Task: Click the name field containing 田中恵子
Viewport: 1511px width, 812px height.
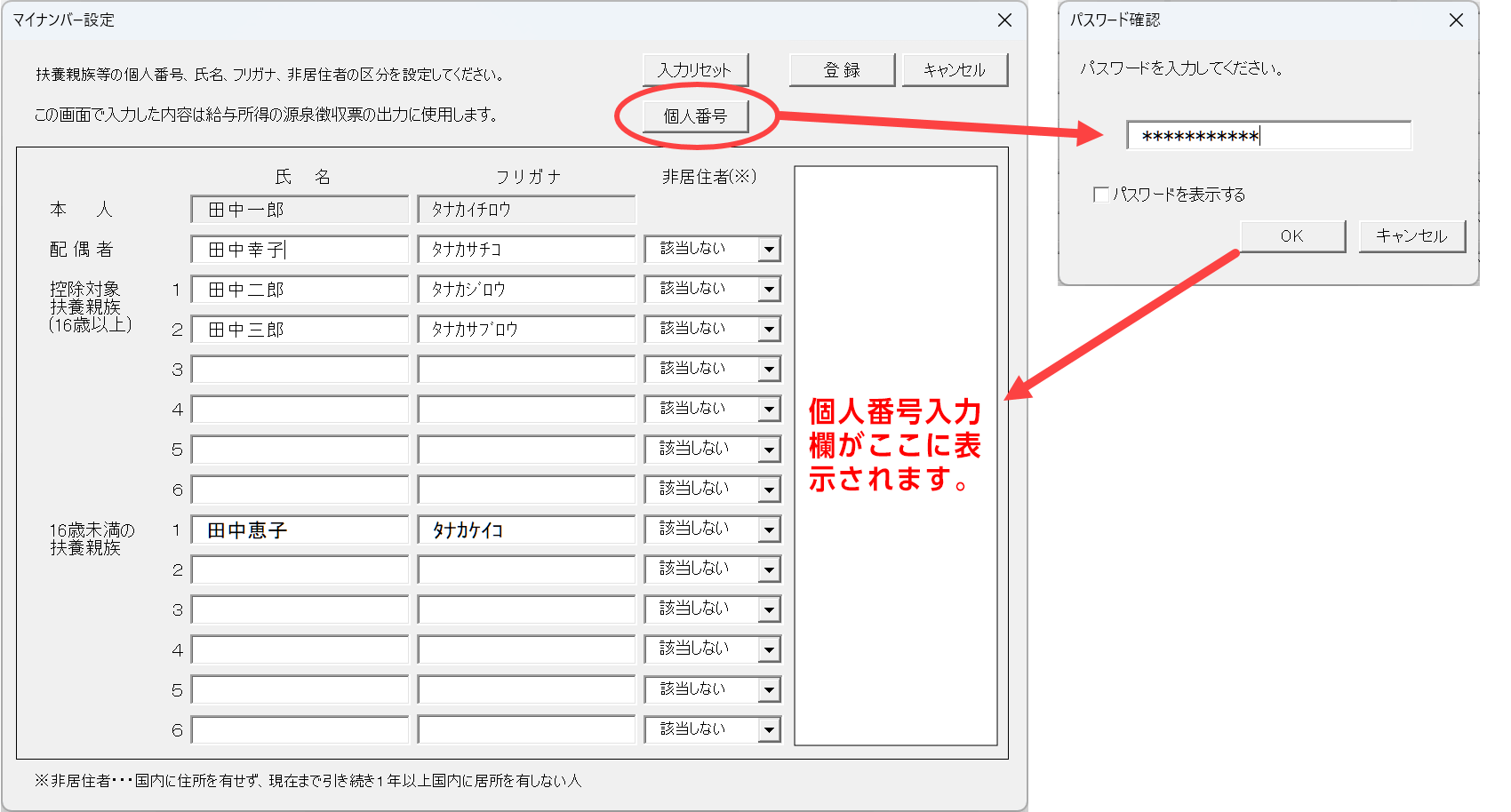Action: pos(300,530)
